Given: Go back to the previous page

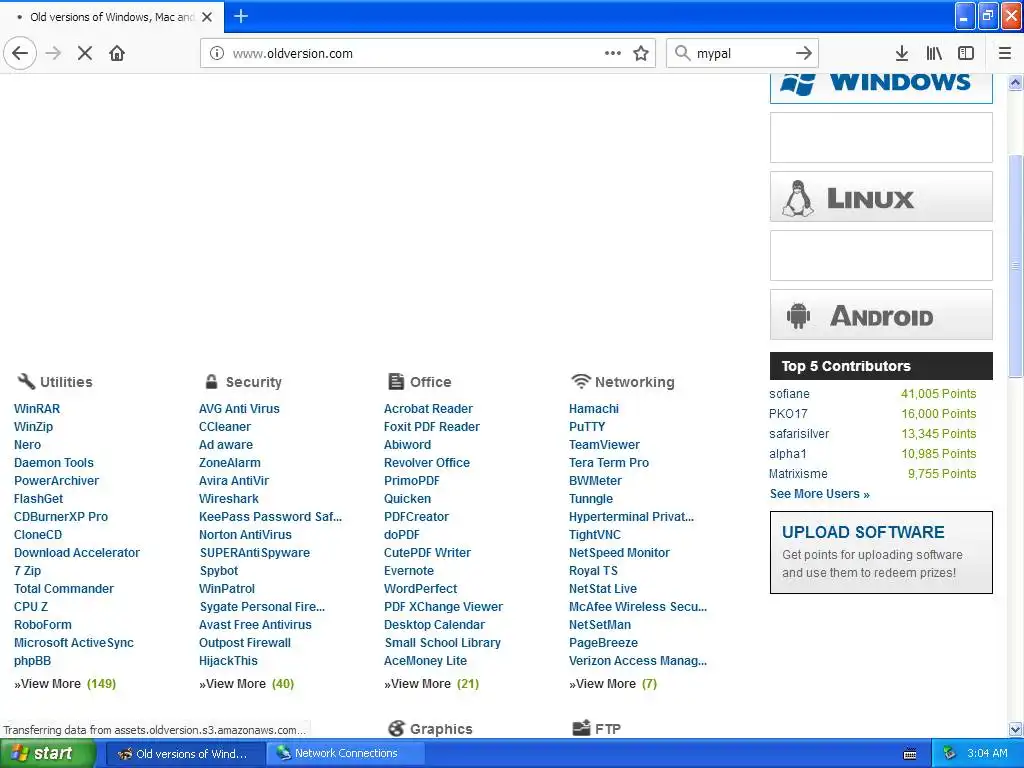Looking at the screenshot, I should click(20, 53).
